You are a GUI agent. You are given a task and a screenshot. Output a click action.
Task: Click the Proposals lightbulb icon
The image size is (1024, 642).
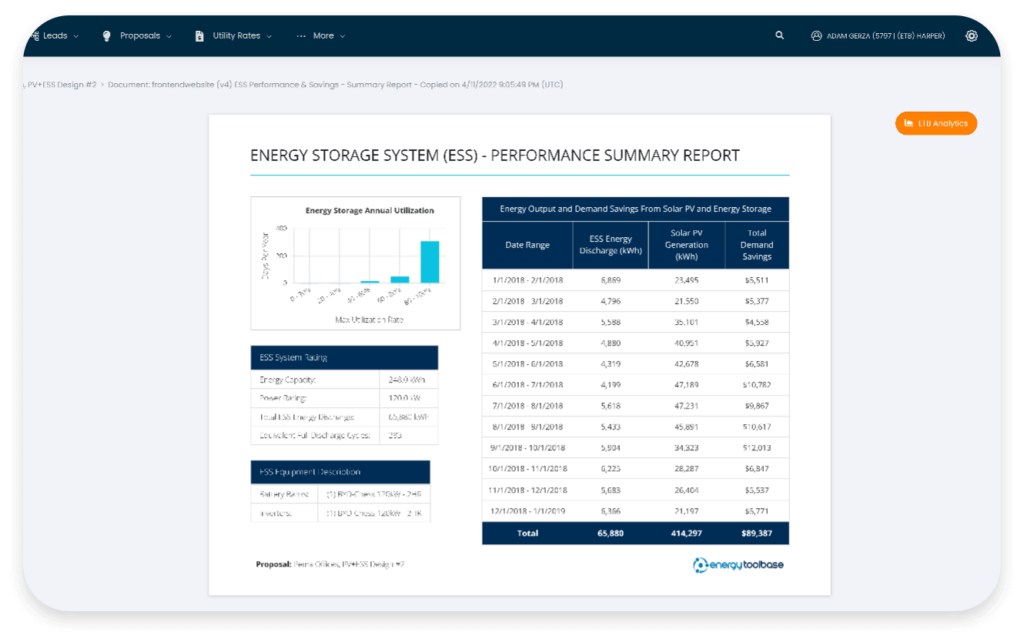tap(107, 36)
